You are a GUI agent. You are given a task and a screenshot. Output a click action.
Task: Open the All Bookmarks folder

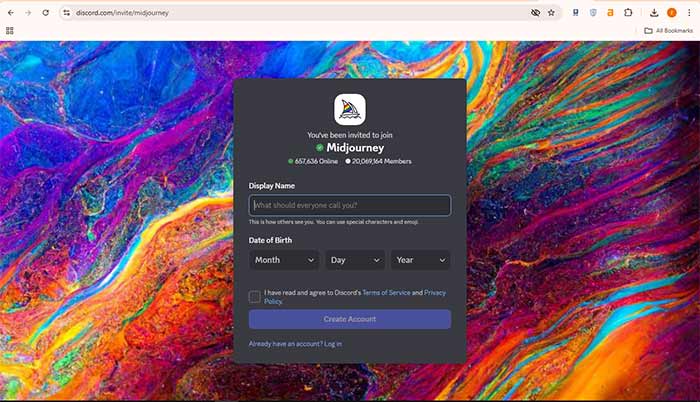(x=669, y=30)
